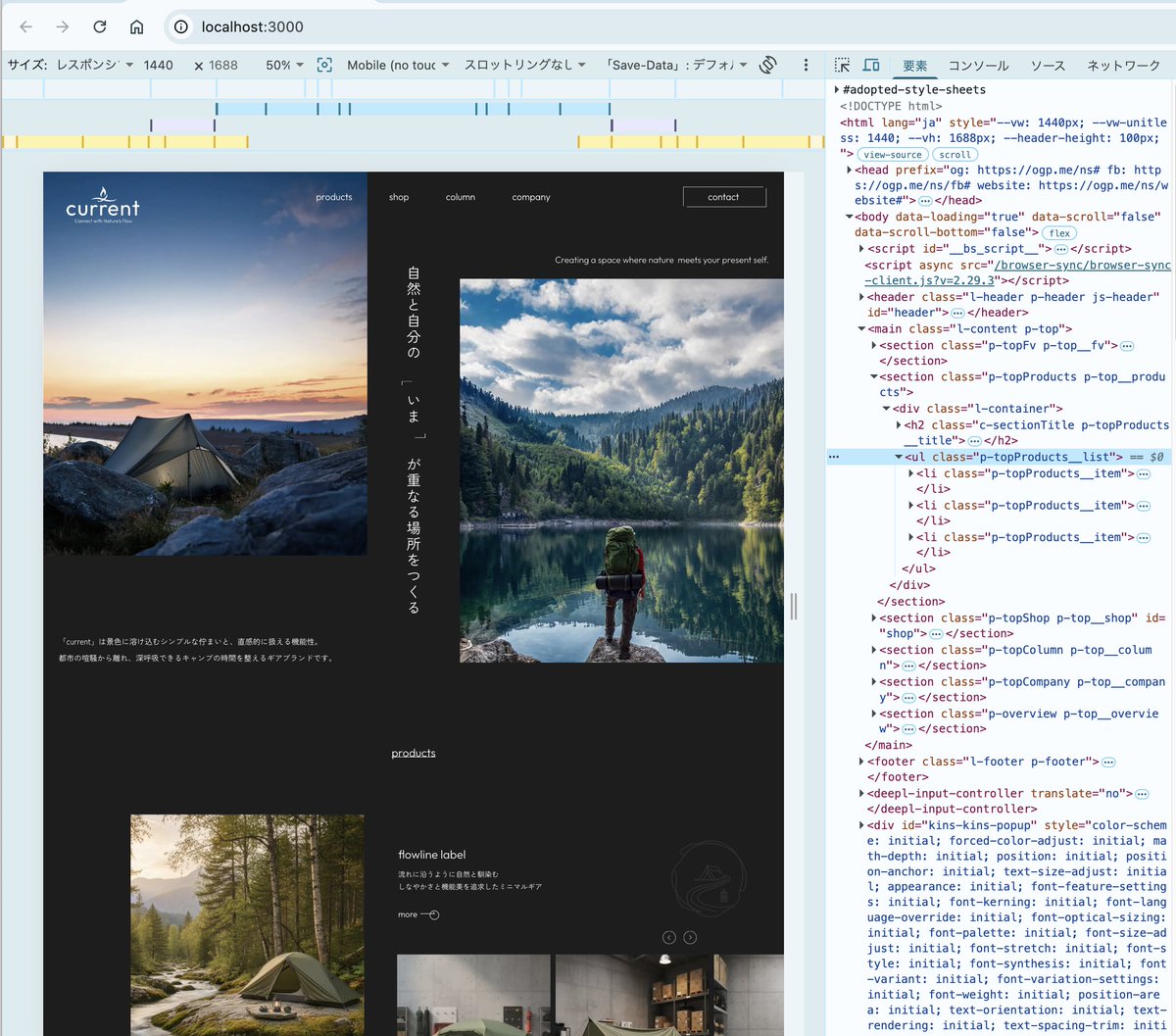
Task: Open device toolbar more options menu
Action: (x=806, y=65)
